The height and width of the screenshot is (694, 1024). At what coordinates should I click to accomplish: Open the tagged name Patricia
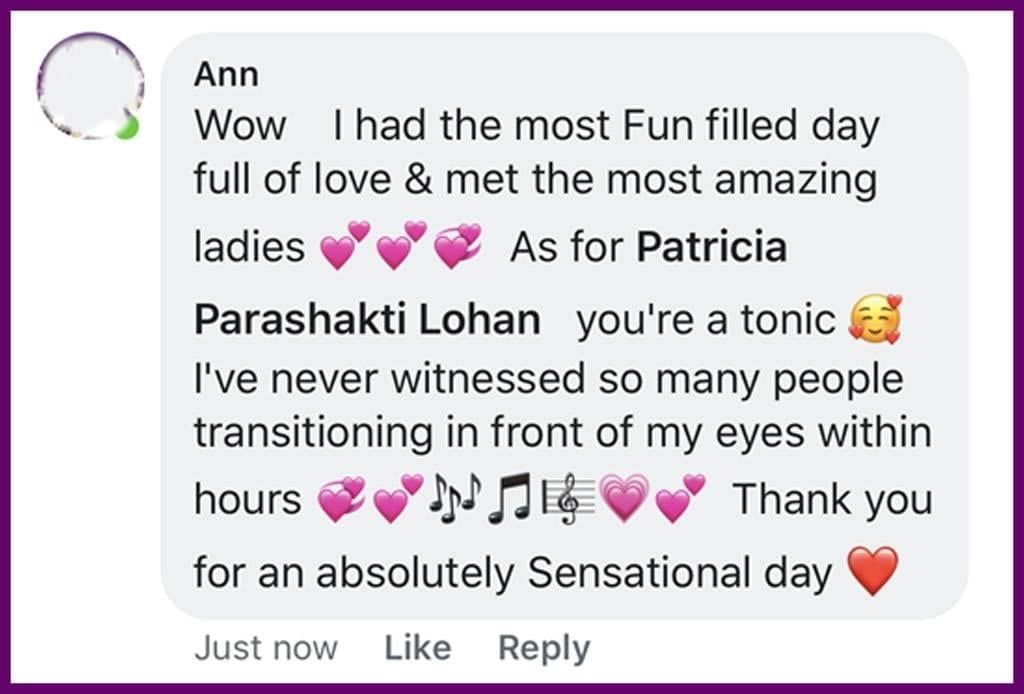point(711,247)
